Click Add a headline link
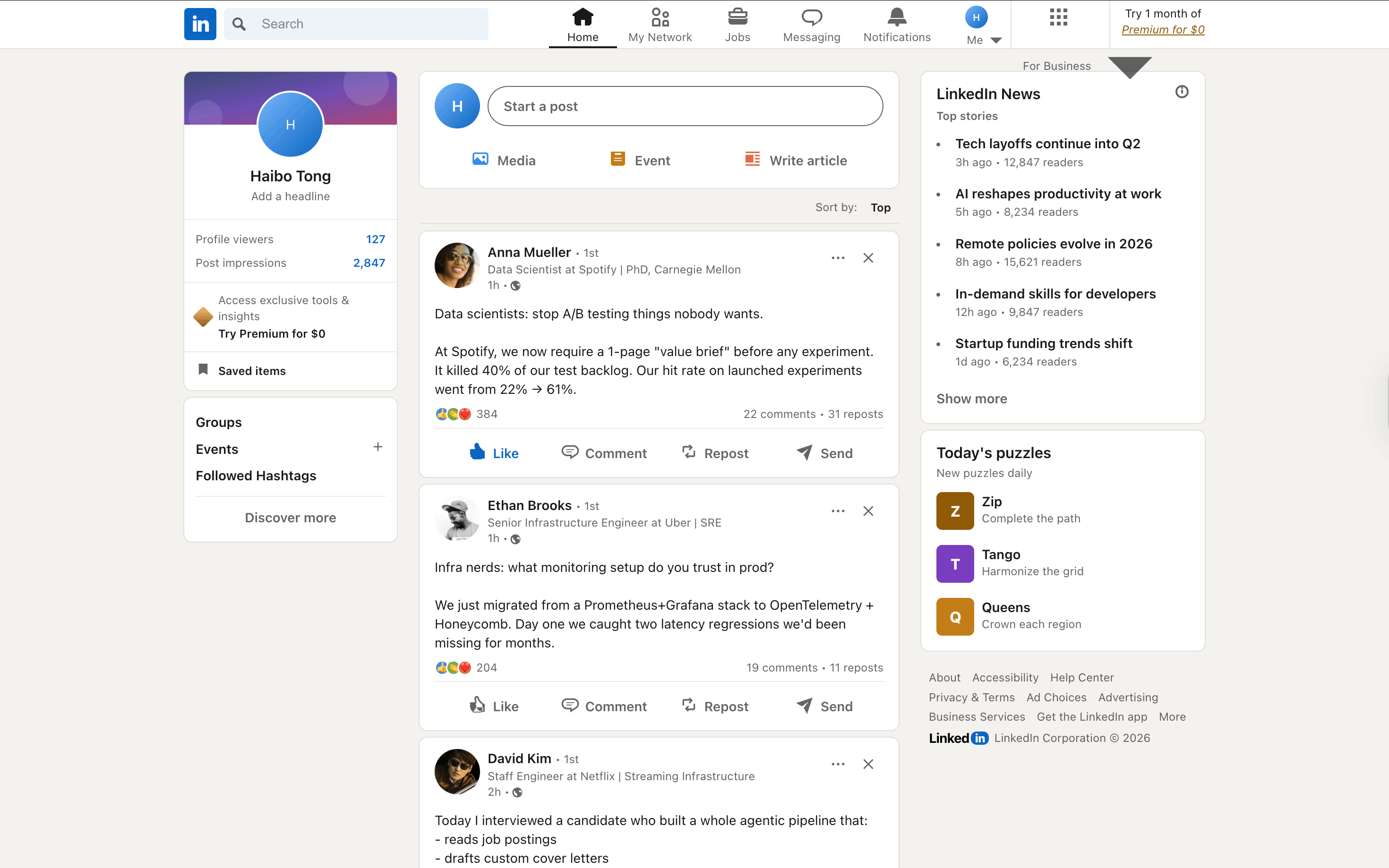 [291, 196]
